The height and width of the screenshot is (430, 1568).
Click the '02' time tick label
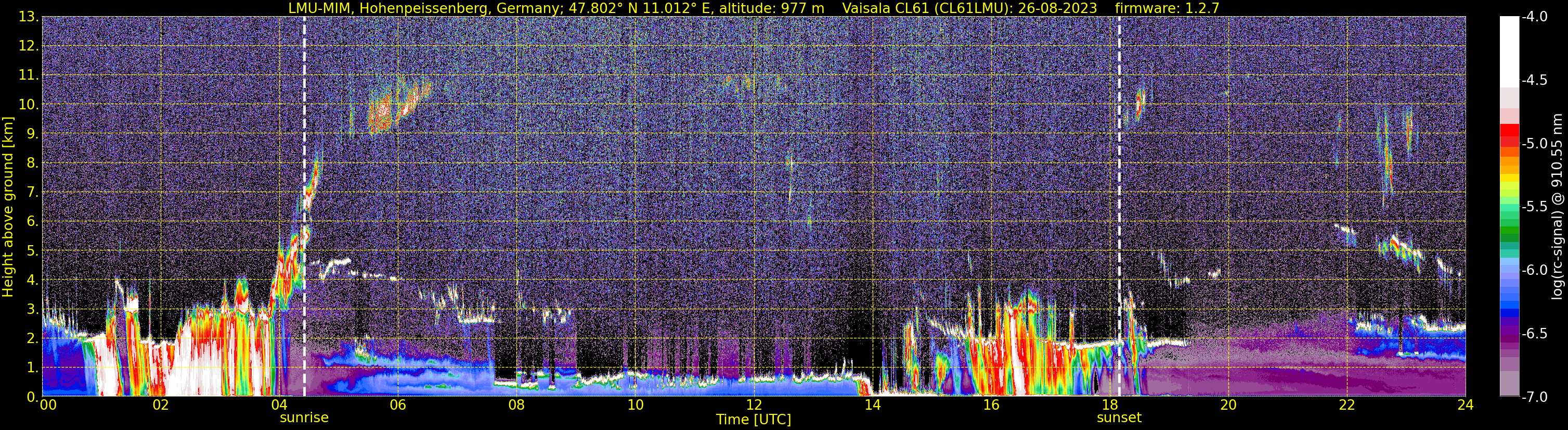160,405
